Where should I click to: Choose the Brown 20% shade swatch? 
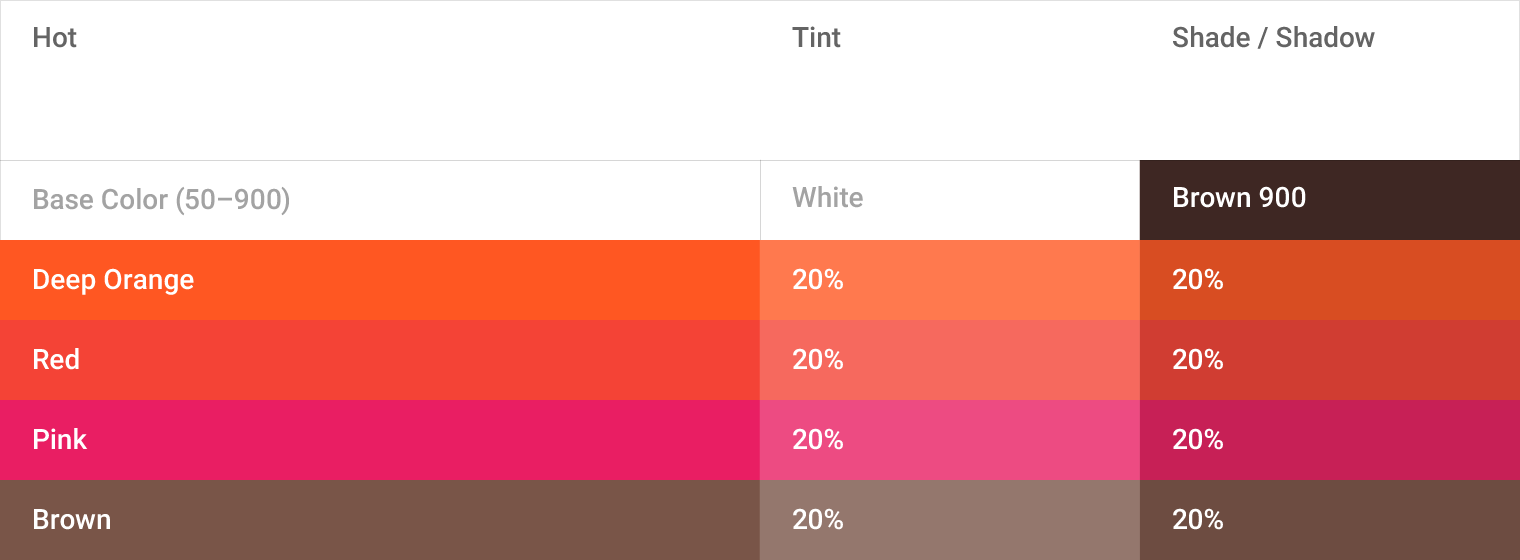click(x=1330, y=520)
